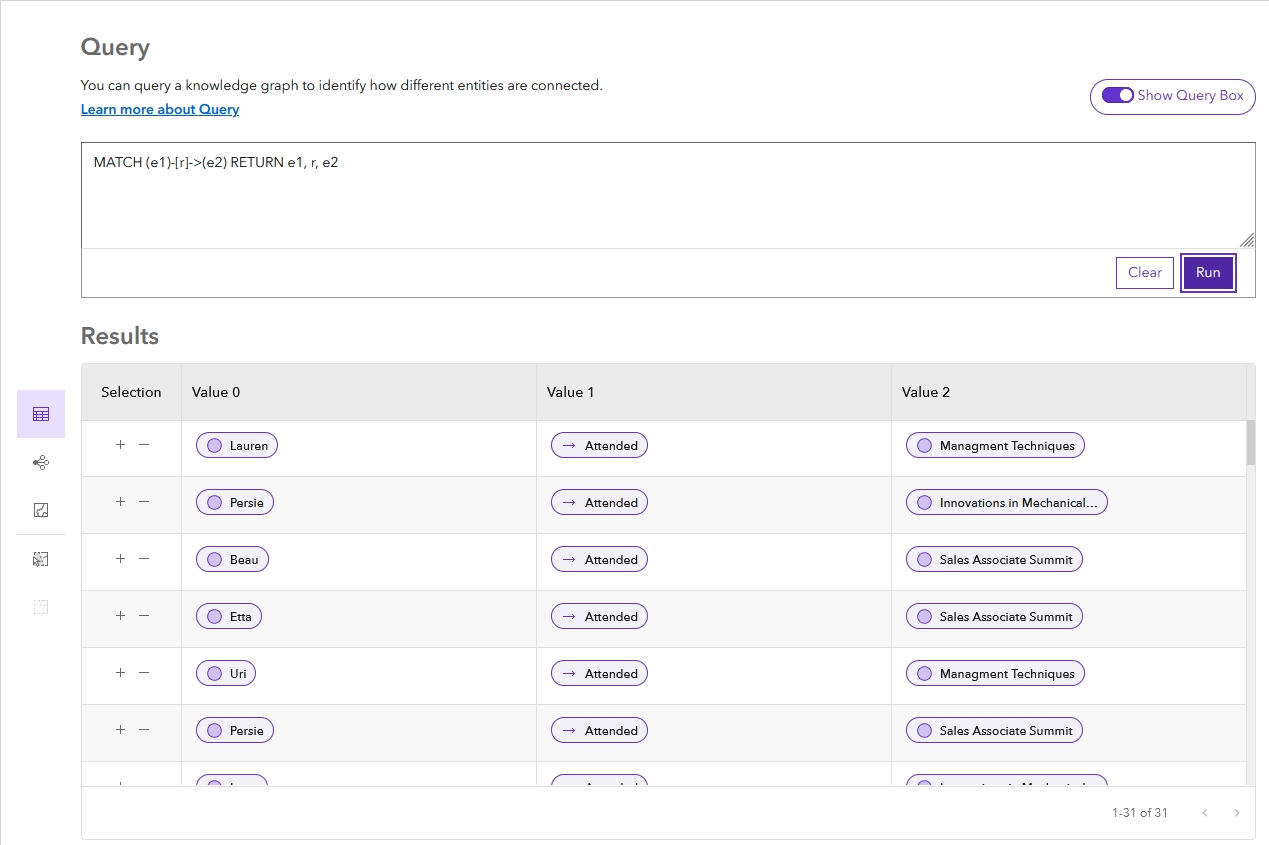Click plus icon on the Uri row
Image resolution: width=1269 pixels, height=845 pixels.
tap(120, 673)
